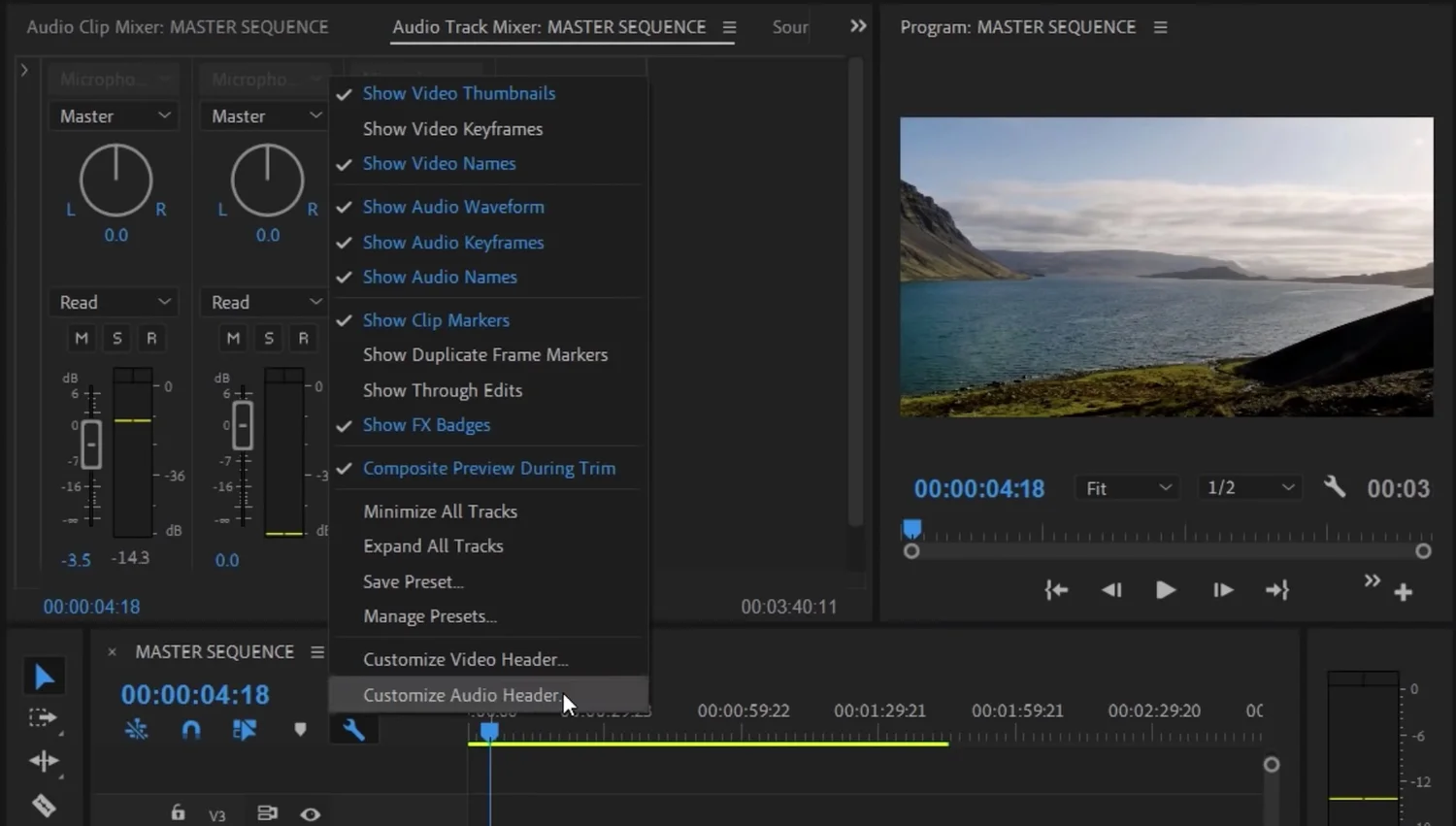Screen dimensions: 1456x826
Task: Toggle Snap in the timeline with the magnet
Action: pos(191,729)
